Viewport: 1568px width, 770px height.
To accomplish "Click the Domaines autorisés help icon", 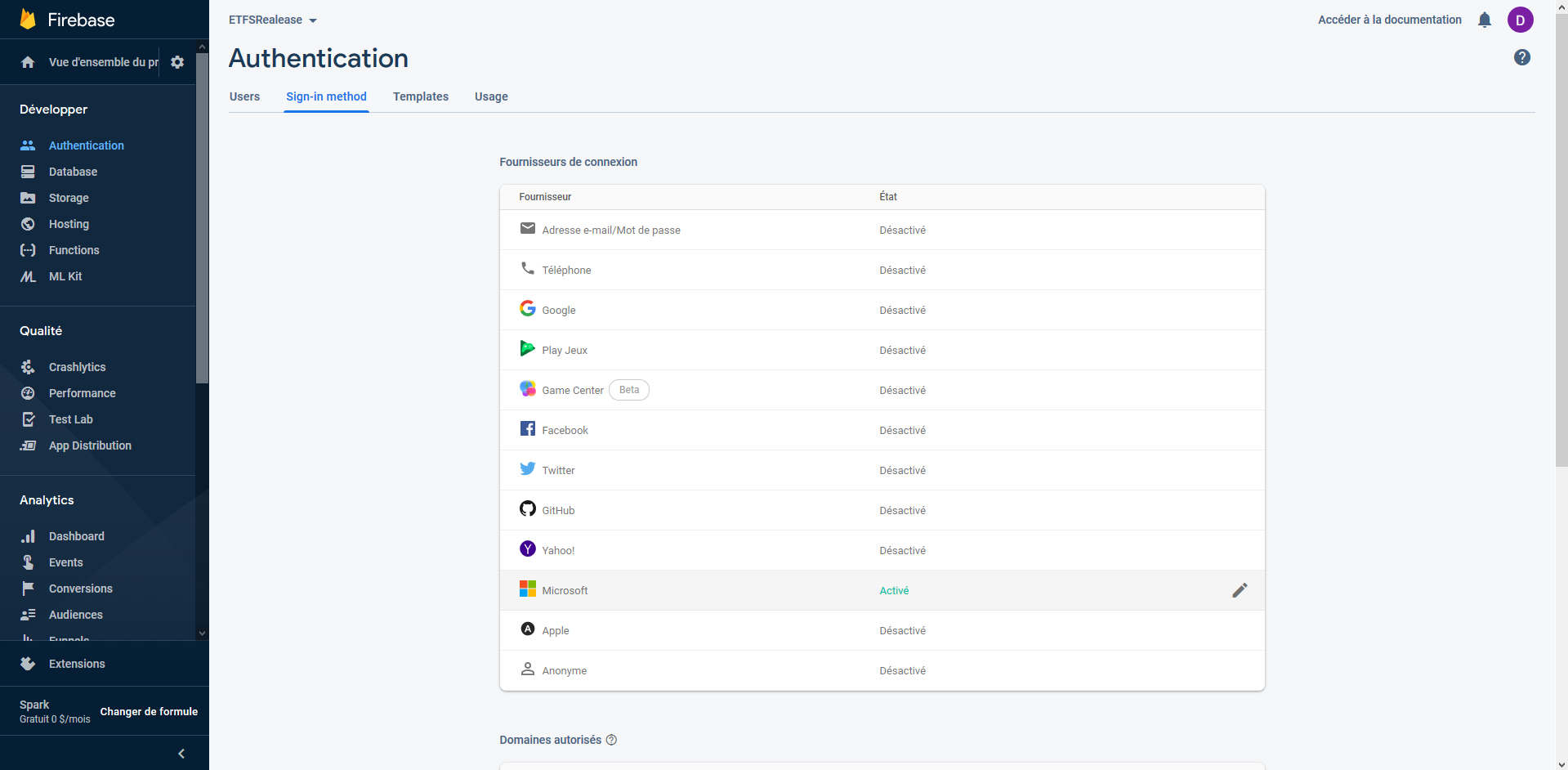I will point(611,740).
